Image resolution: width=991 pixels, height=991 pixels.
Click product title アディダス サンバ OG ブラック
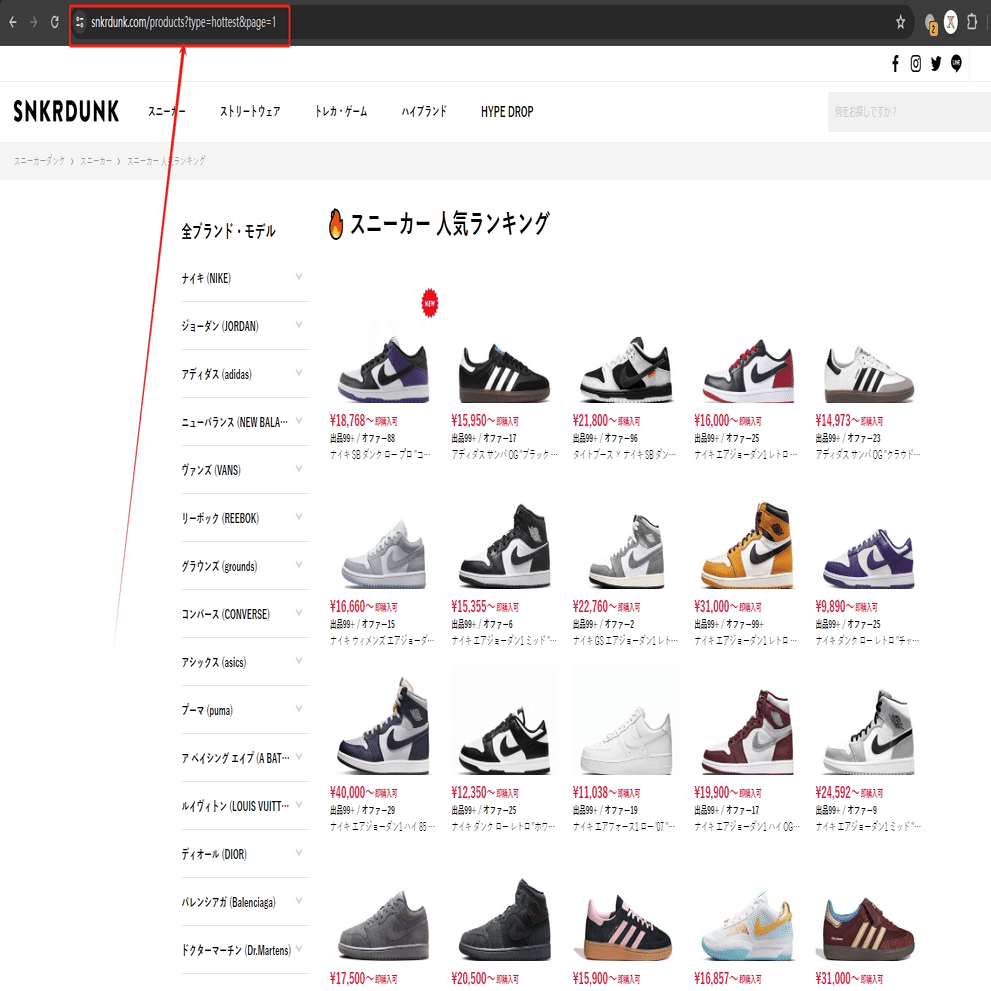504,455
